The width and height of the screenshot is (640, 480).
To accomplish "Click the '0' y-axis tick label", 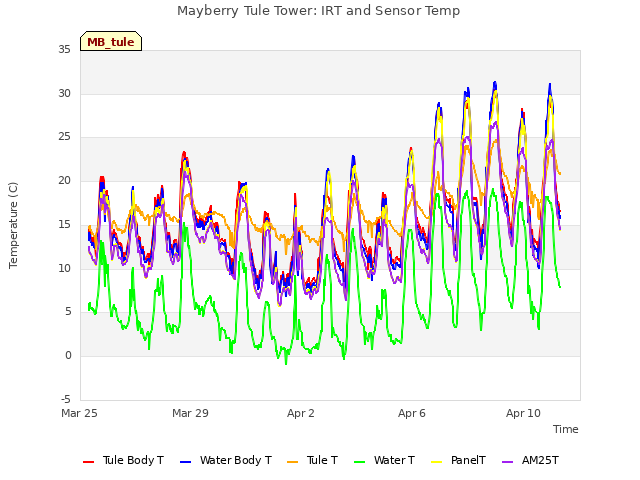I will (68, 356).
